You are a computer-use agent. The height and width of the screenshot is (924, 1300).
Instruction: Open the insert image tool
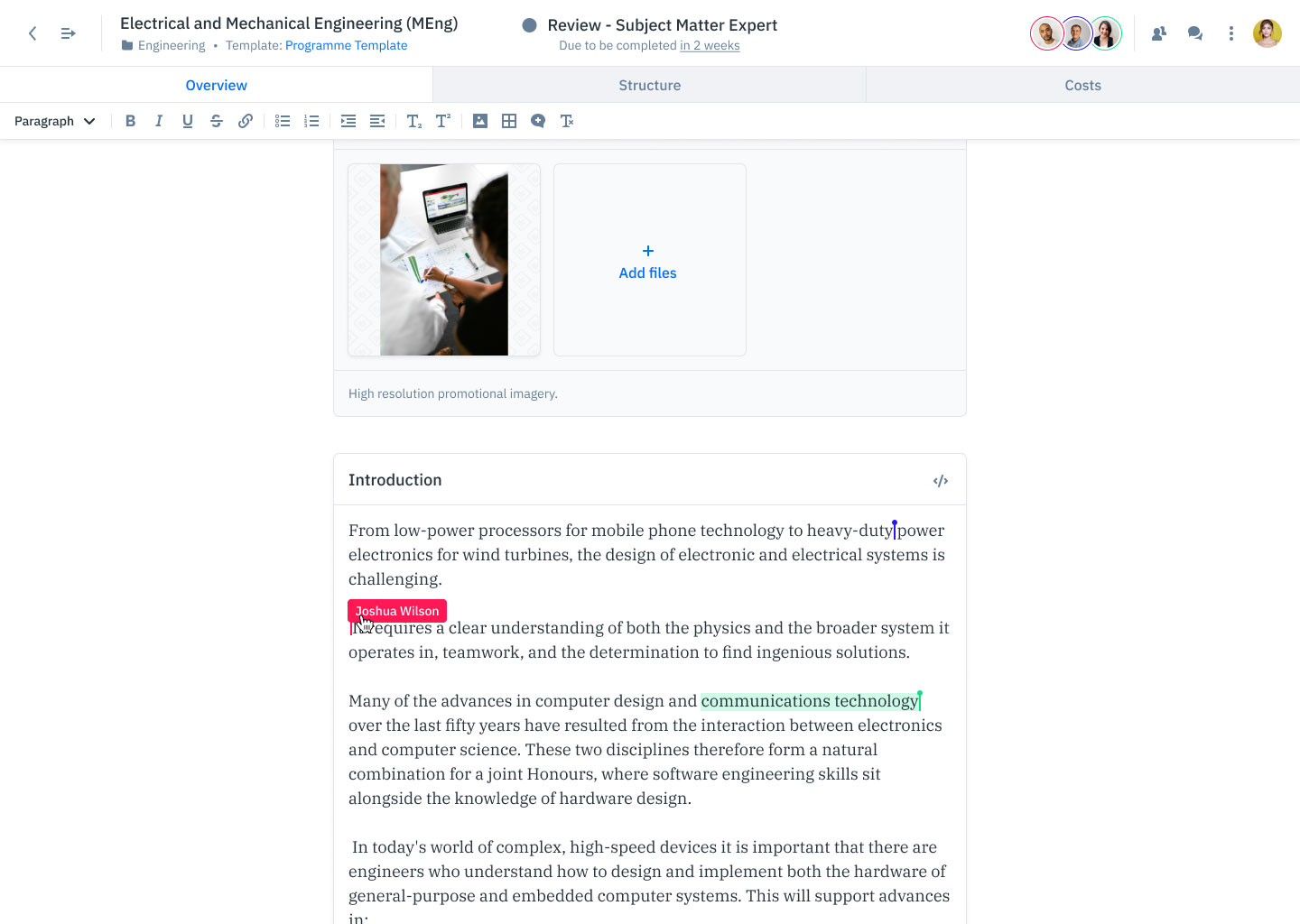tap(480, 120)
